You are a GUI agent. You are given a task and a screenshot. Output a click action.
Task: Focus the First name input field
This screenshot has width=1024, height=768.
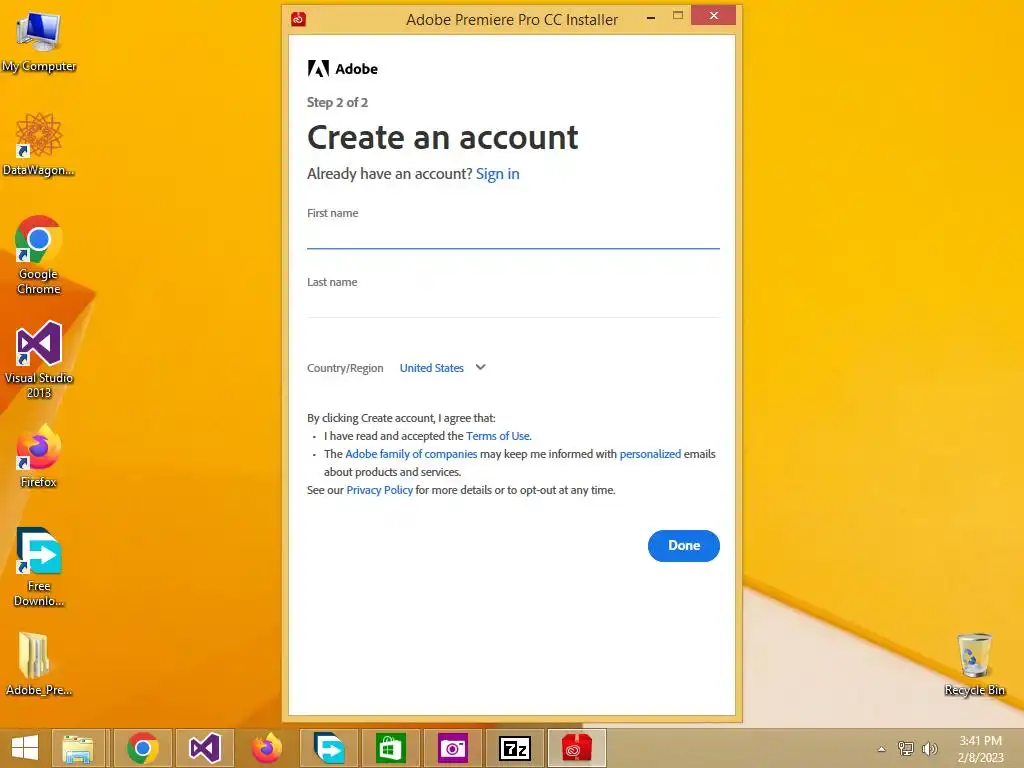[x=513, y=236]
